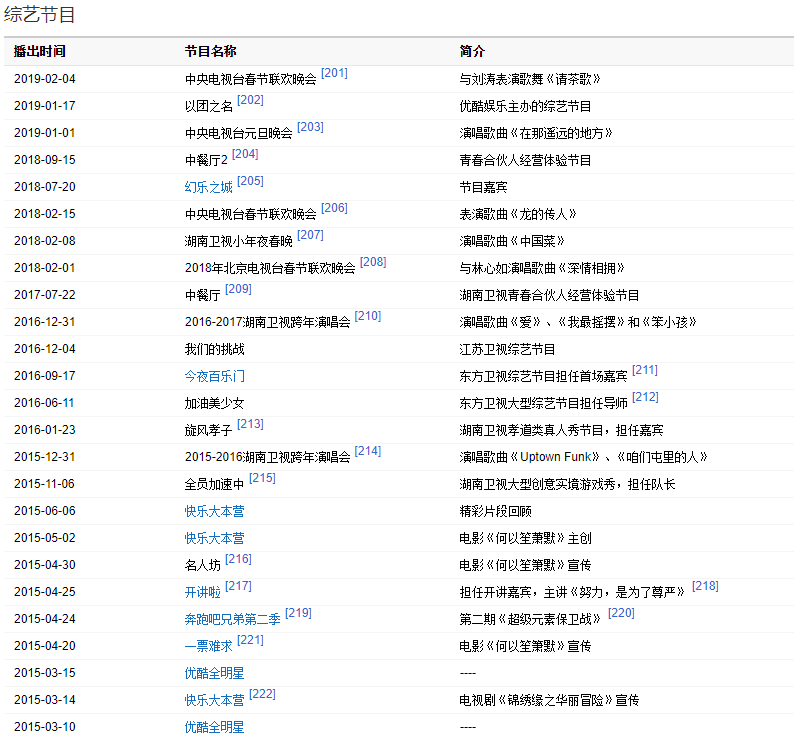Open citation [201] beside 中央电视台春节联欢晚会
Screen dimensions: 800x735
(x=334, y=73)
